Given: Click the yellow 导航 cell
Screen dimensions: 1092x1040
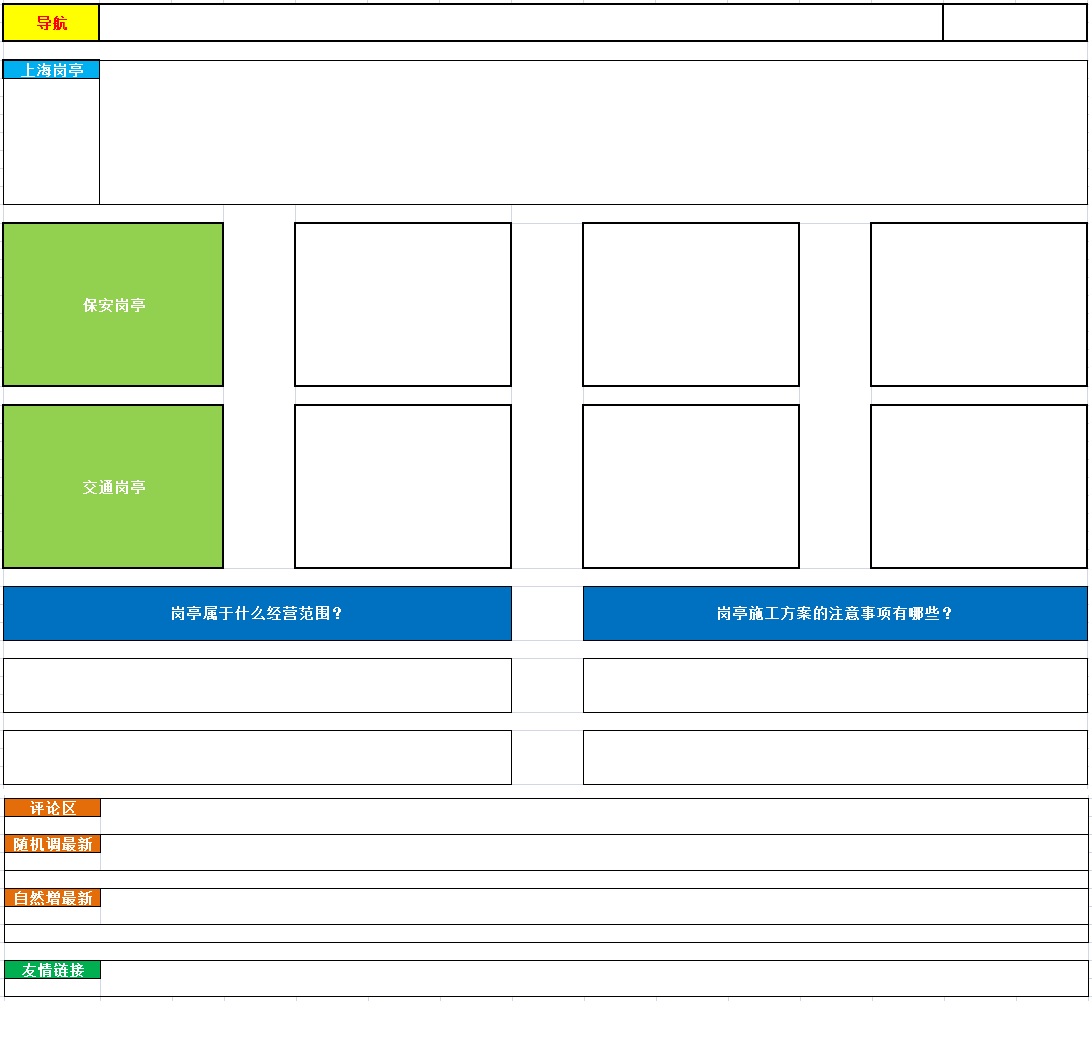Looking at the screenshot, I should coord(51,23).
